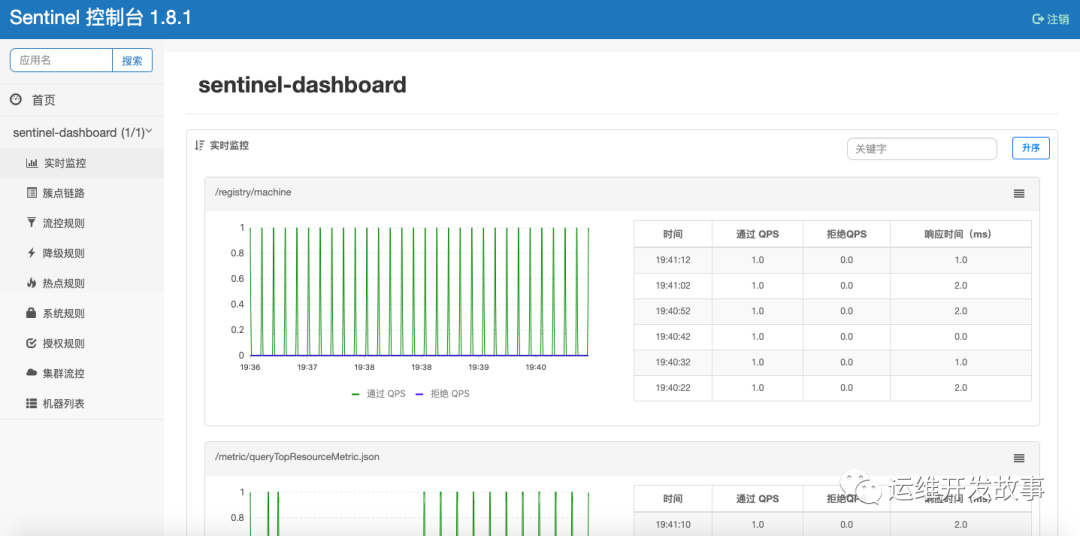Focus the 关键字 keyword filter field

pyautogui.click(x=922, y=149)
